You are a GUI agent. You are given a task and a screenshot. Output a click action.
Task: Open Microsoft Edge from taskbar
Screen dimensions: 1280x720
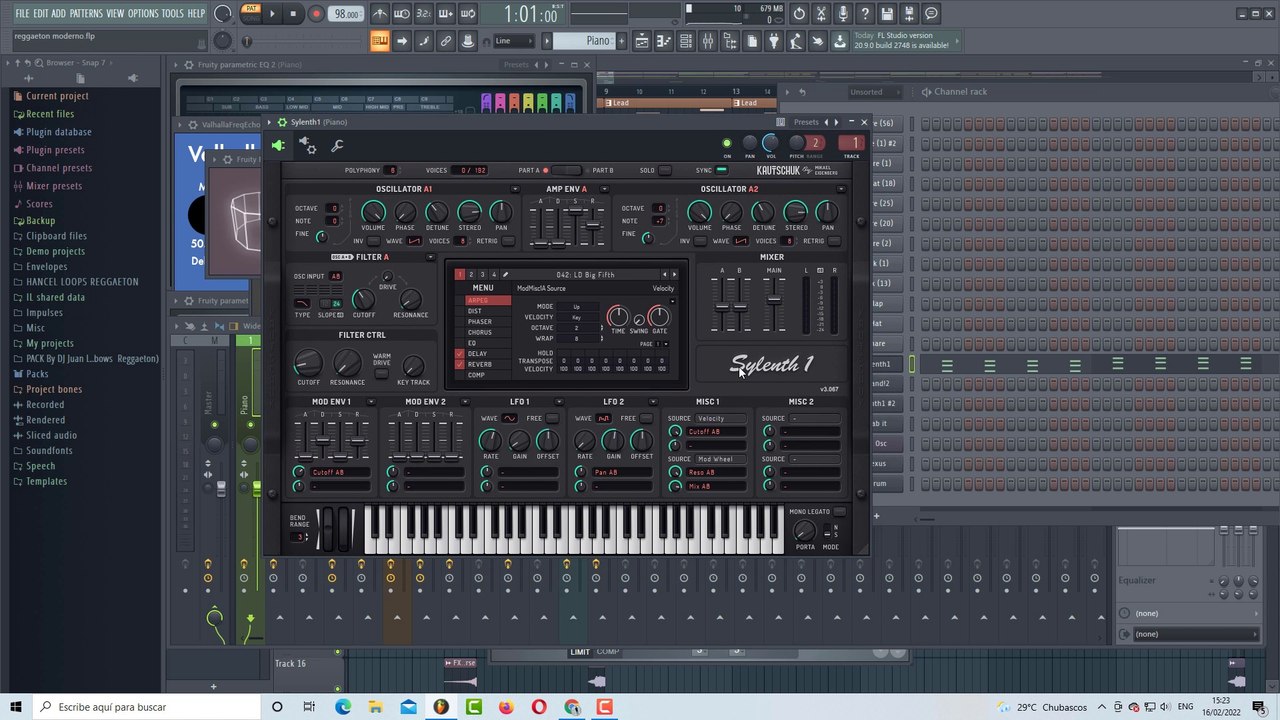(x=343, y=707)
